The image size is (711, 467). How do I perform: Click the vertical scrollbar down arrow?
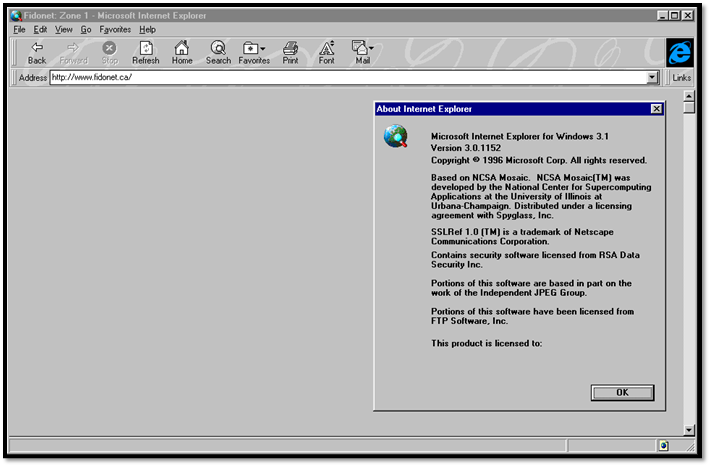pos(689,430)
